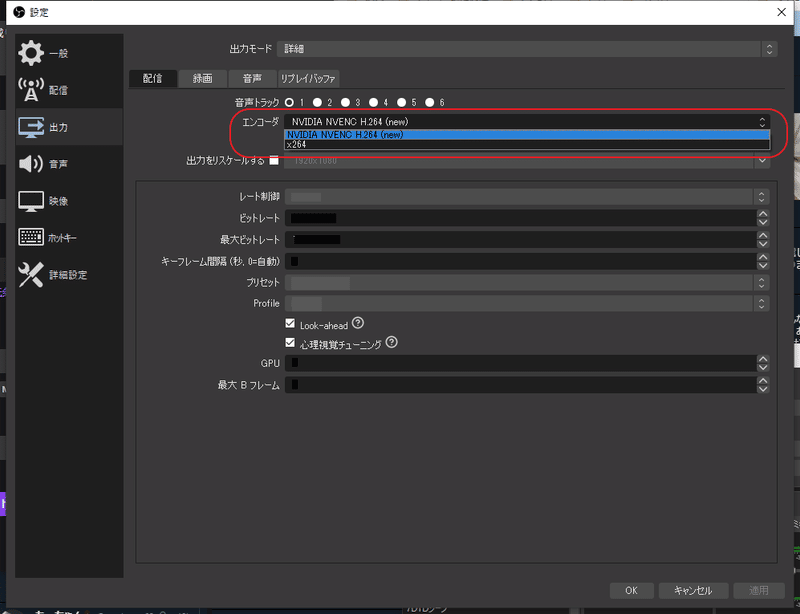Click the 最大 B フレーム input field
Screen dimensions: 800x614
(x=520, y=385)
